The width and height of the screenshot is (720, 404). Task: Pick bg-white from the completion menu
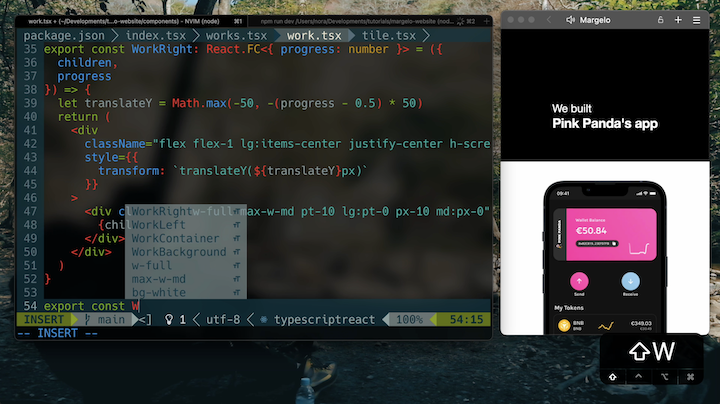coord(159,292)
